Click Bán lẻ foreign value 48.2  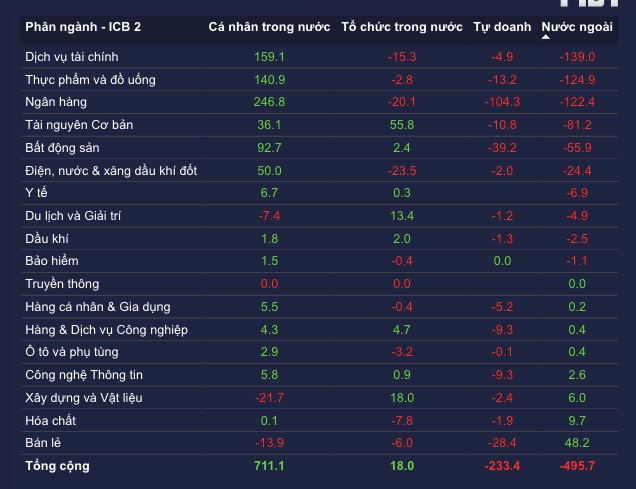(x=579, y=443)
